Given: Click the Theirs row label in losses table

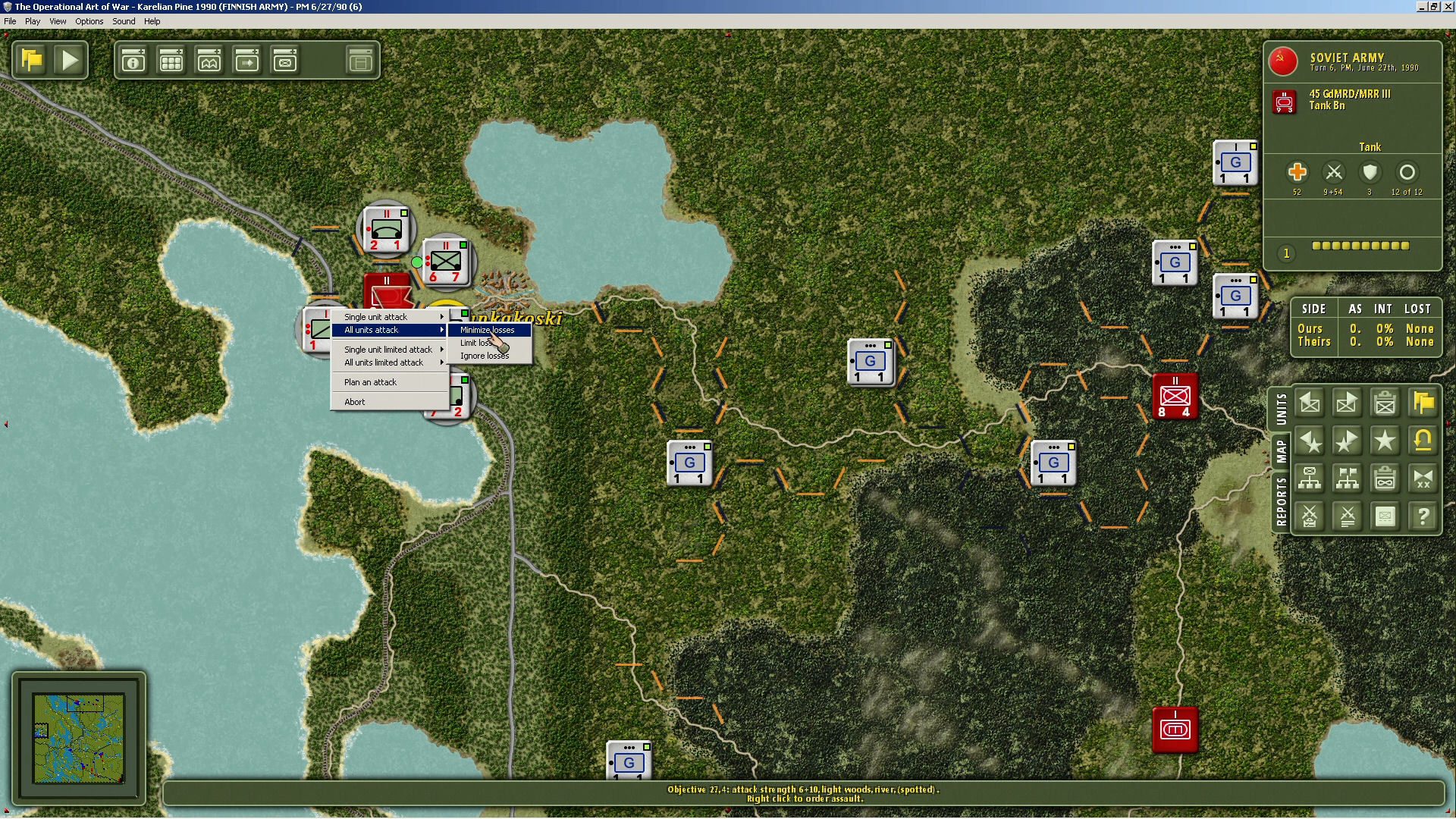Looking at the screenshot, I should click(x=1314, y=342).
